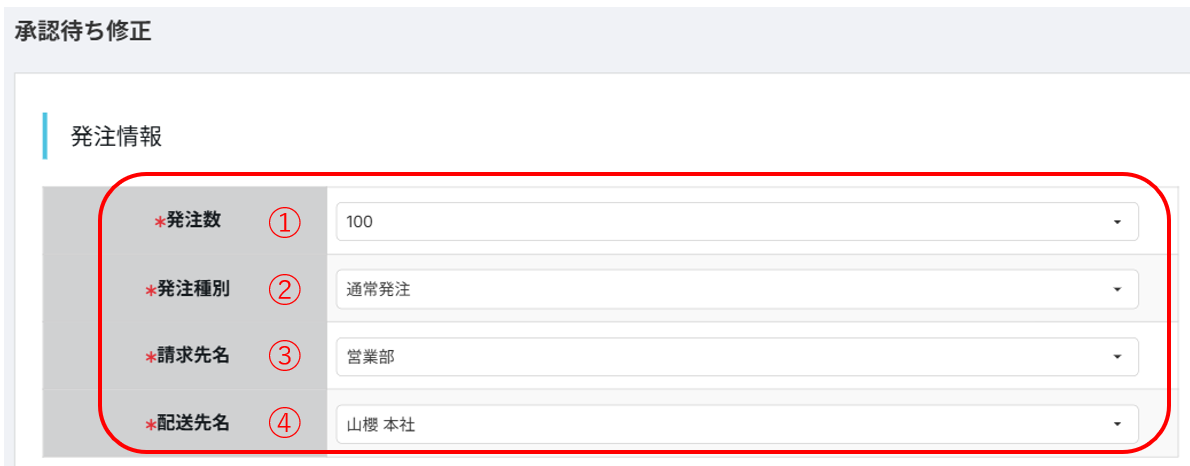Click the caret arrow in the 発注種別 field

pyautogui.click(x=1117, y=290)
